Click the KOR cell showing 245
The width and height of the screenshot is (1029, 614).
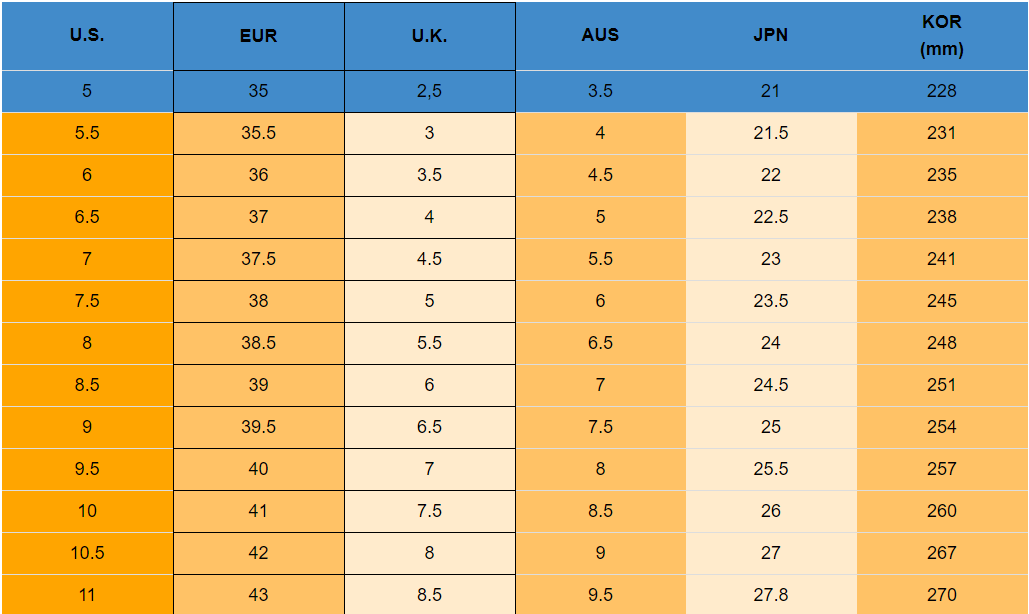pyautogui.click(x=941, y=301)
